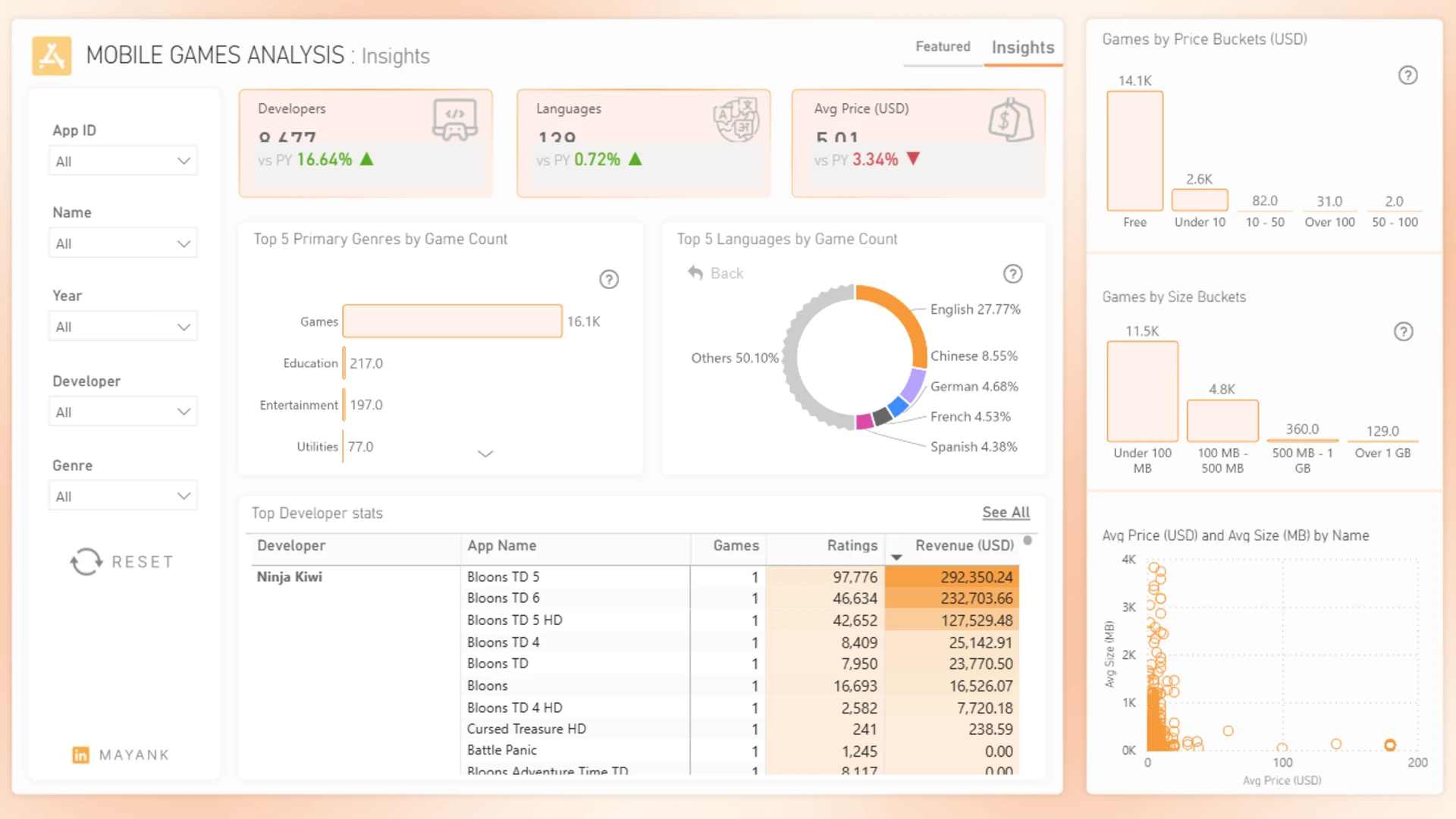
Task: Open the App ID dropdown
Action: pos(123,161)
